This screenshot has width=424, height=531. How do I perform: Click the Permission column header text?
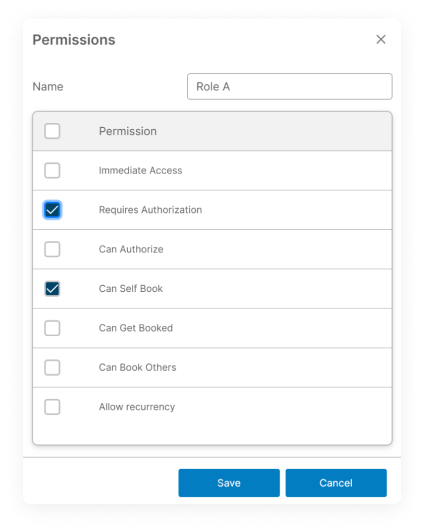click(128, 131)
